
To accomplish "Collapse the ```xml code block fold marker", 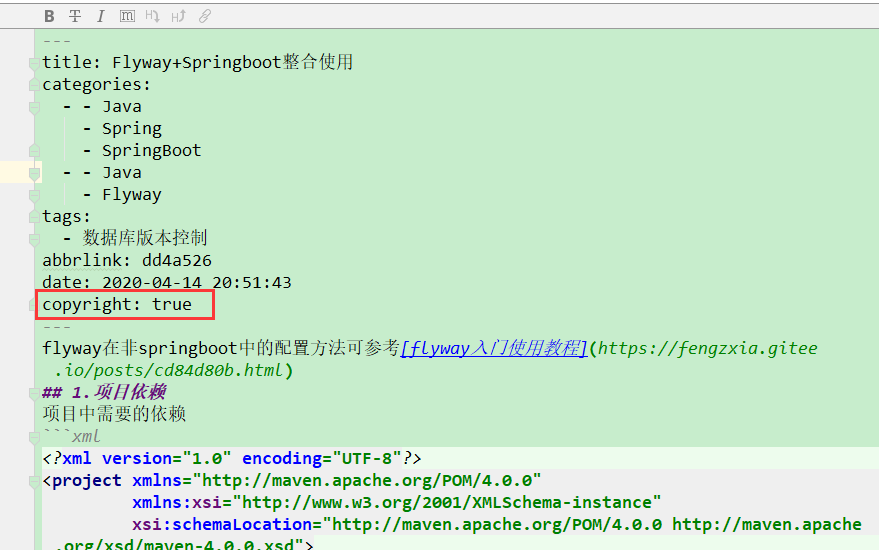I will [34, 437].
